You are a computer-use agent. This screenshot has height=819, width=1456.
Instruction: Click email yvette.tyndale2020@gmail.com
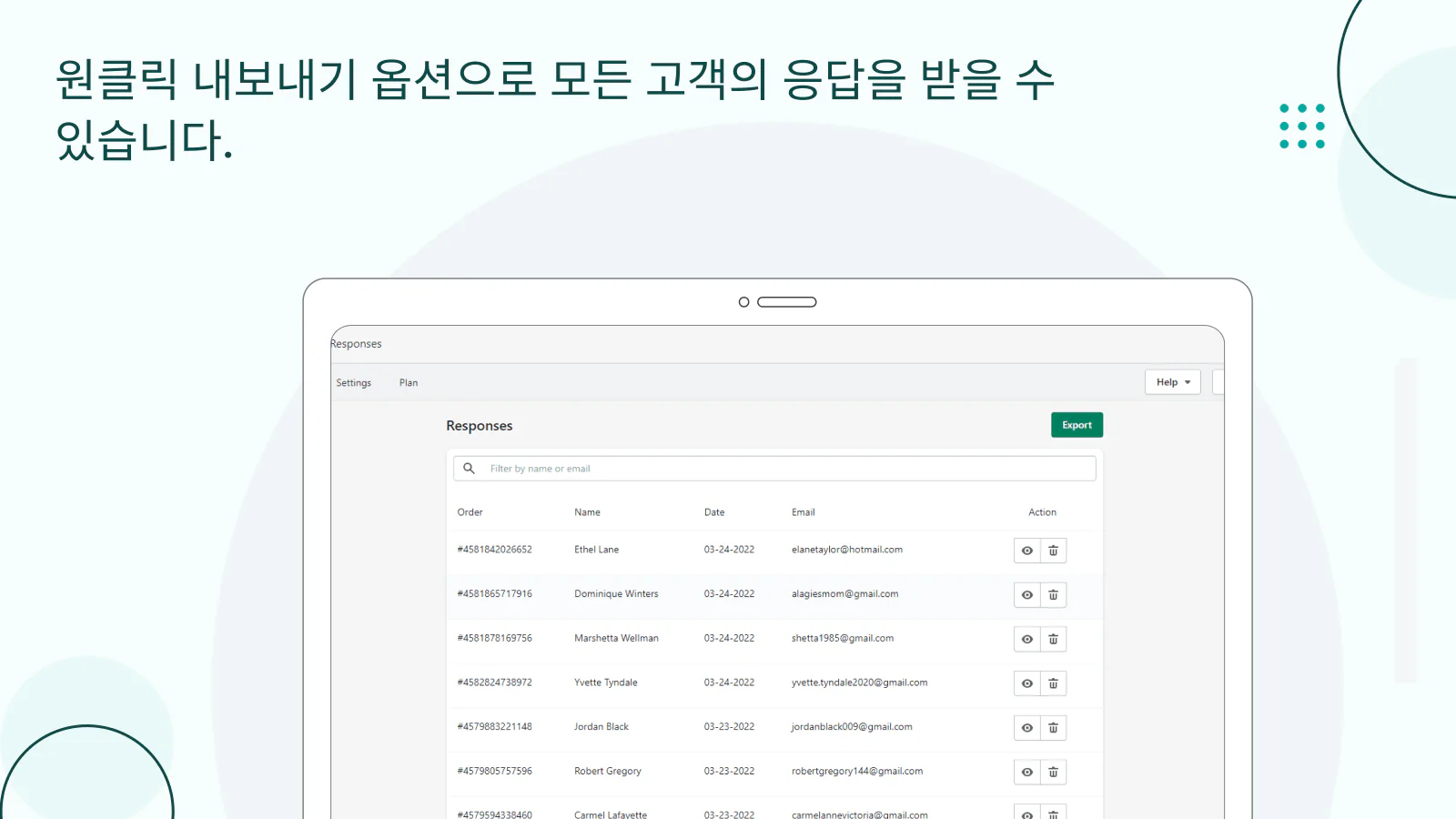click(859, 682)
